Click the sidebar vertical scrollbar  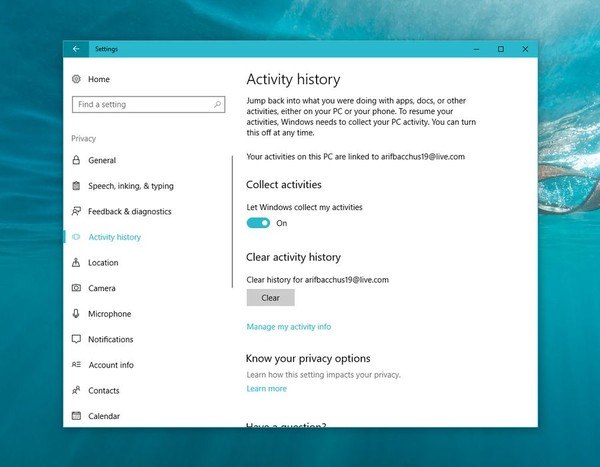click(x=232, y=200)
